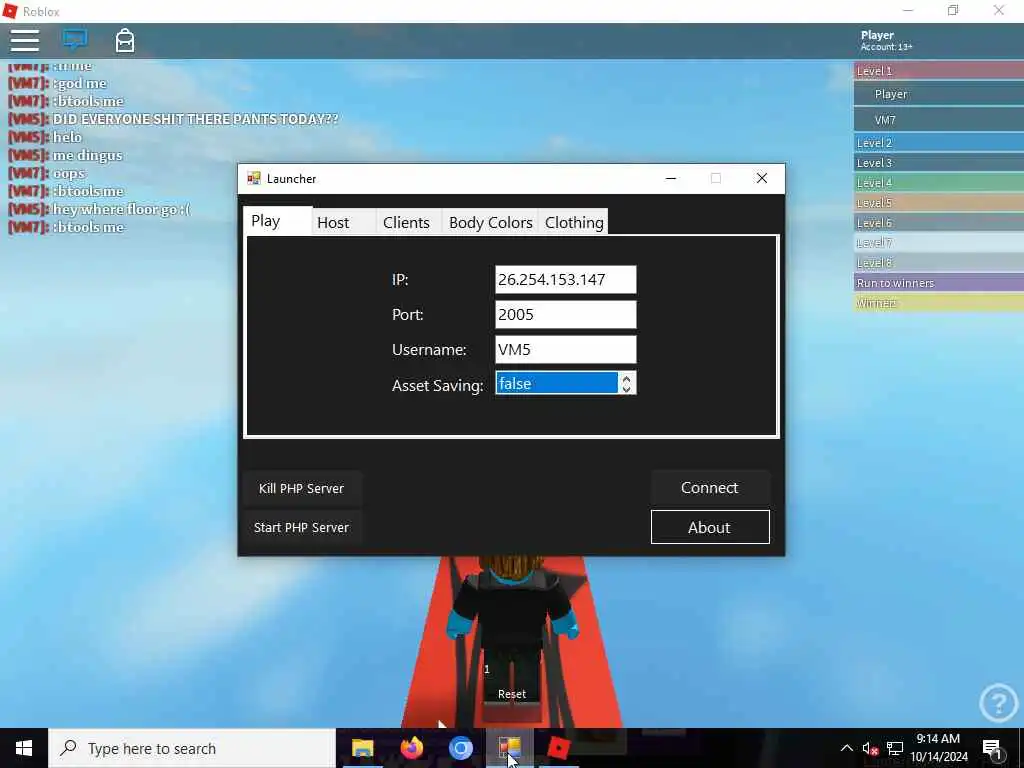This screenshot has height=768, width=1024.
Task: Click the IP address input field
Action: point(566,280)
